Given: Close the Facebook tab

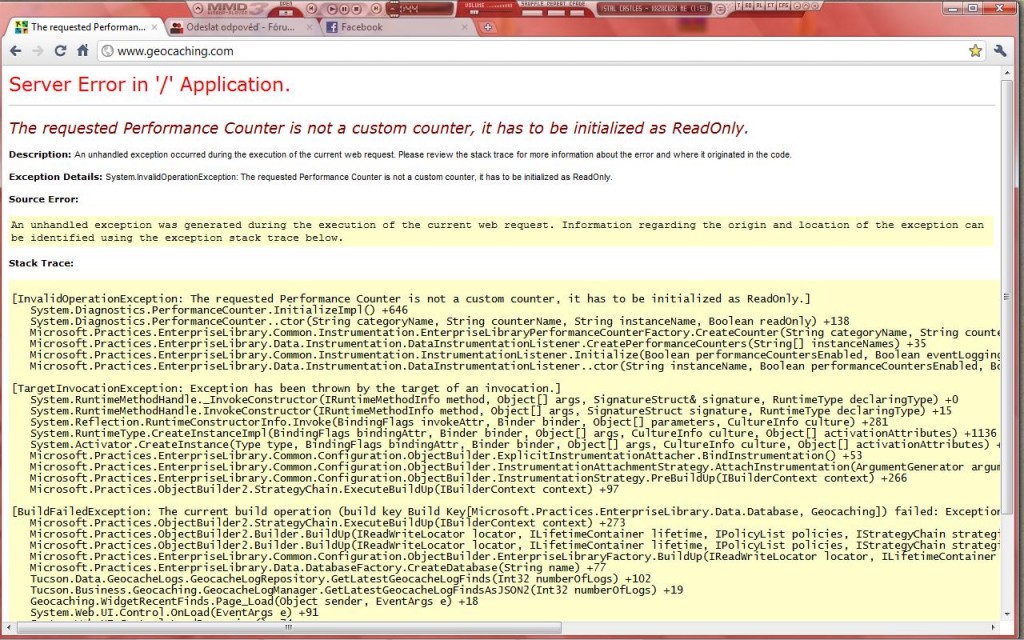Looking at the screenshot, I should click(x=464, y=27).
